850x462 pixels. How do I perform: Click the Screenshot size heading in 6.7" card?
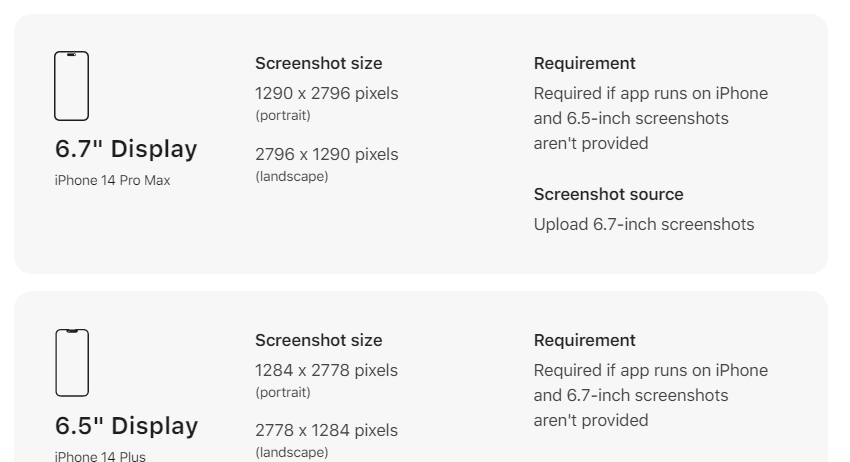[x=319, y=63]
